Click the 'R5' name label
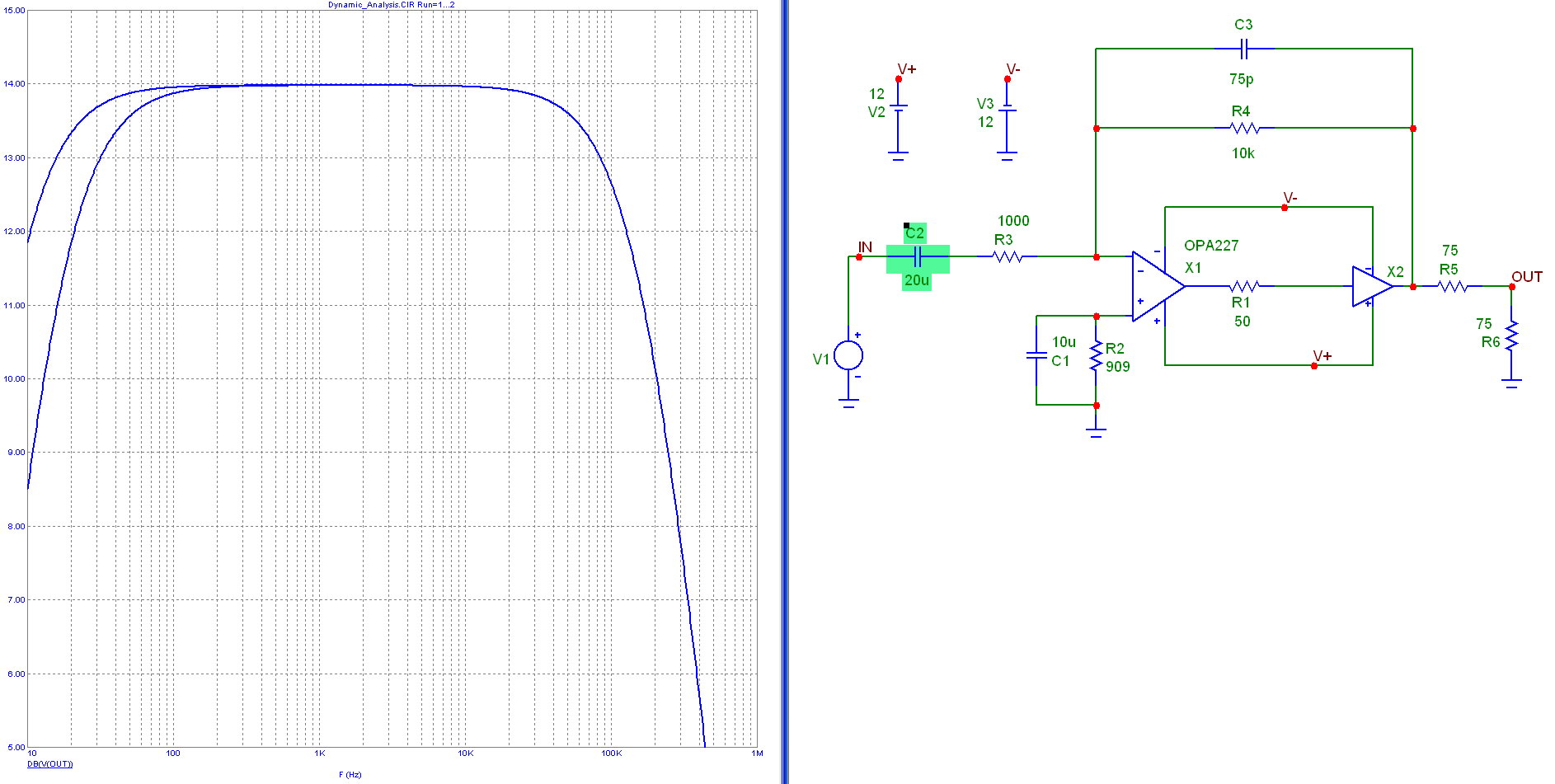This screenshot has width=1555, height=784. point(1449,270)
